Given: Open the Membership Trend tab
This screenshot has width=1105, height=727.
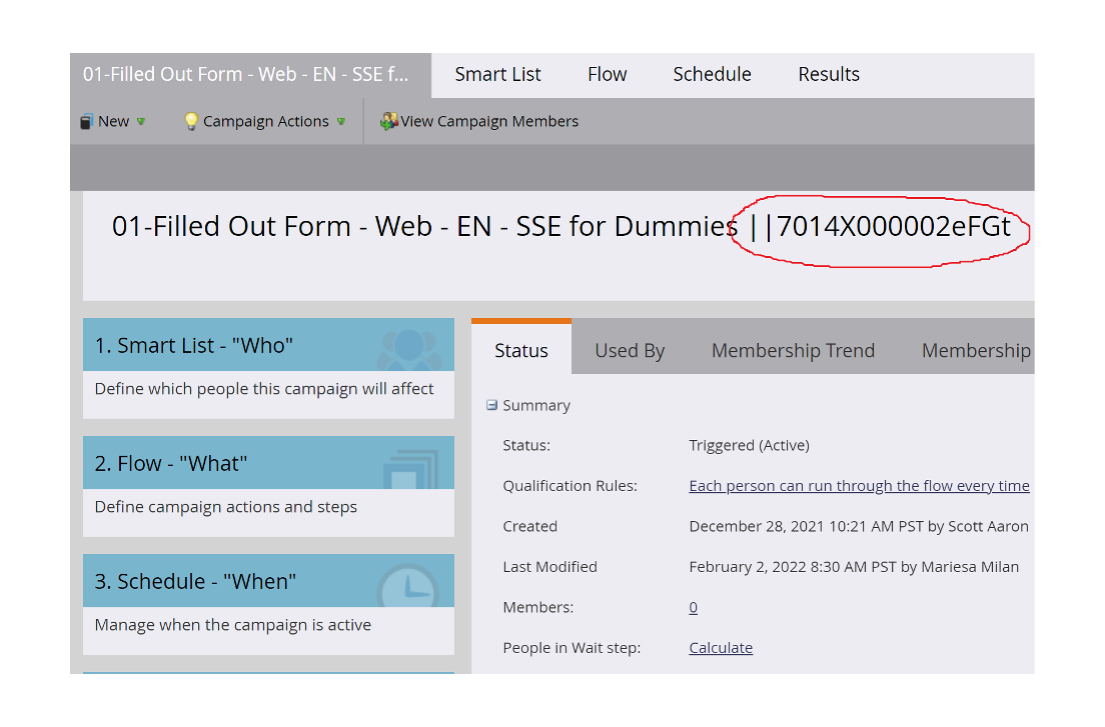Looking at the screenshot, I should [793, 351].
